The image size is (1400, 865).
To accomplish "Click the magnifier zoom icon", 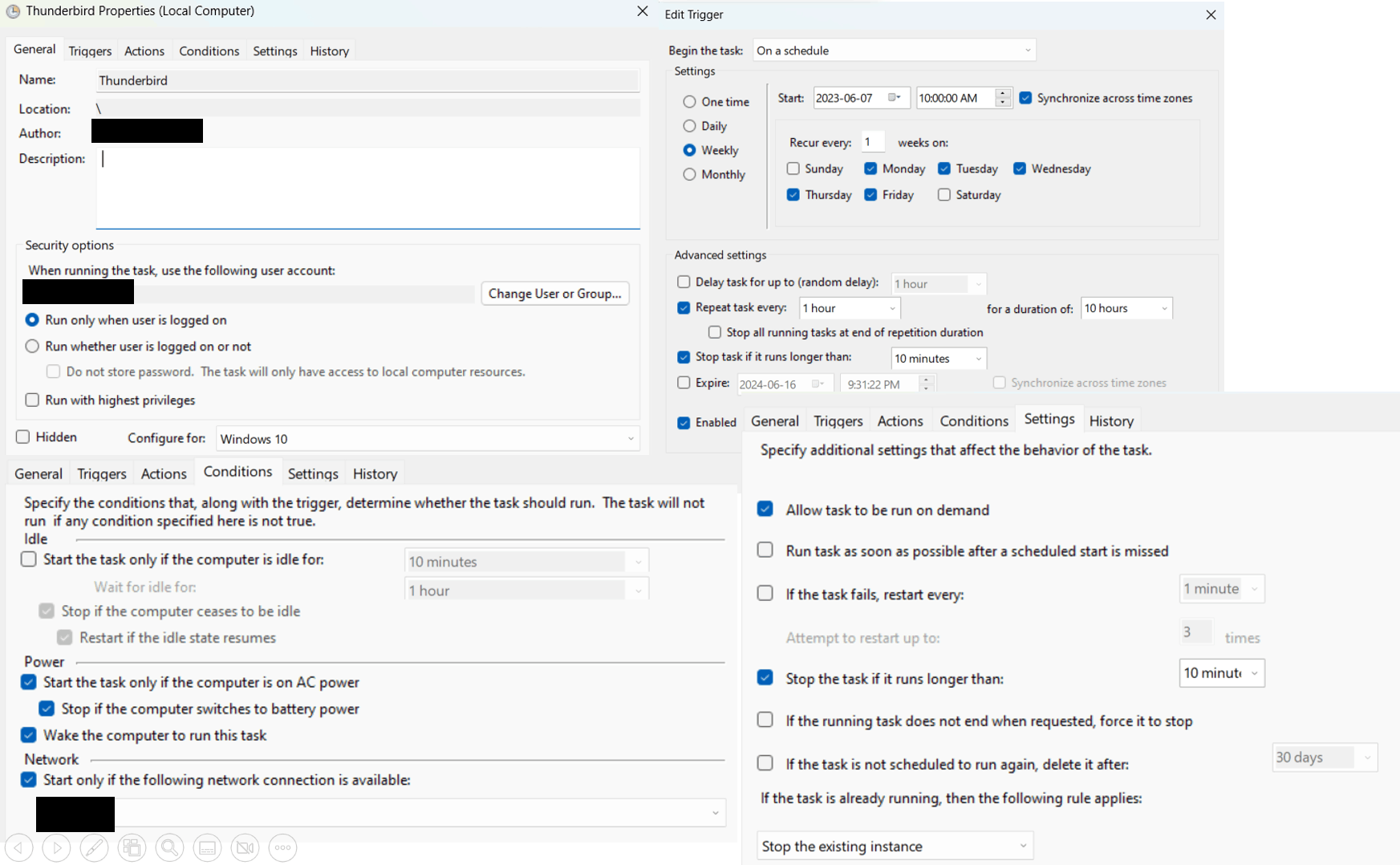I will pyautogui.click(x=169, y=847).
